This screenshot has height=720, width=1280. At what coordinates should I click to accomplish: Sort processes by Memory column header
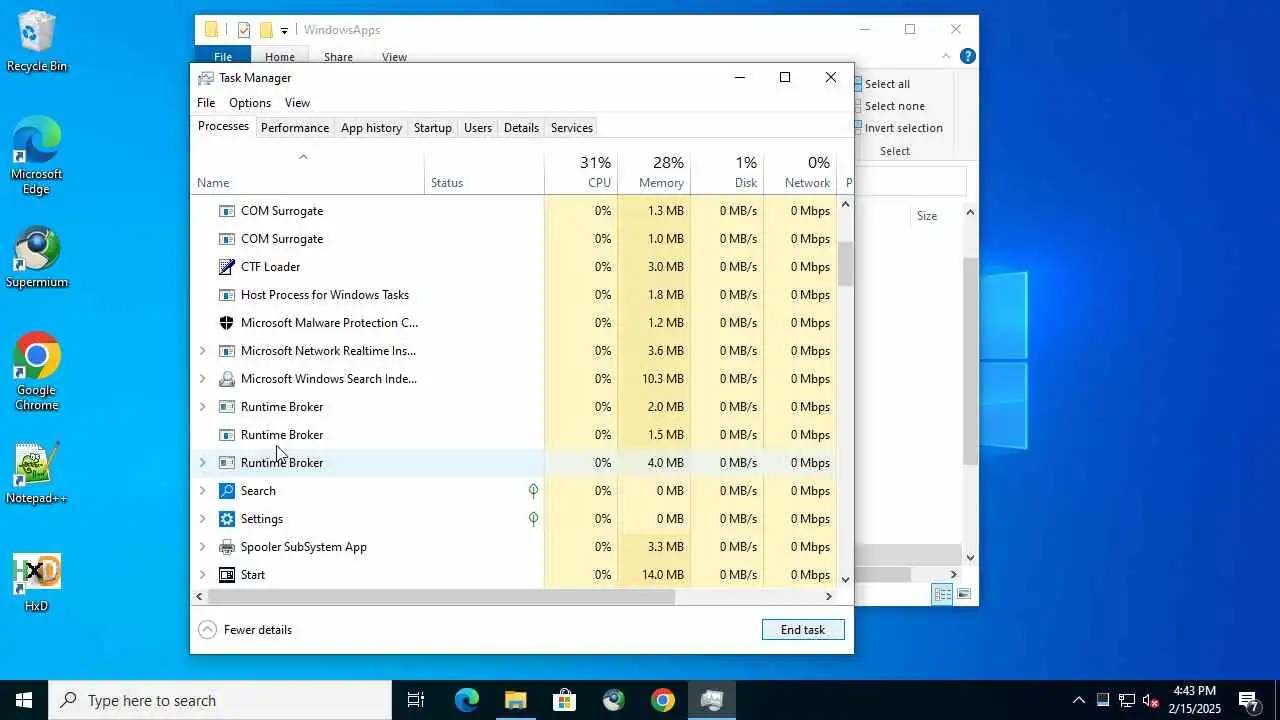654,172
